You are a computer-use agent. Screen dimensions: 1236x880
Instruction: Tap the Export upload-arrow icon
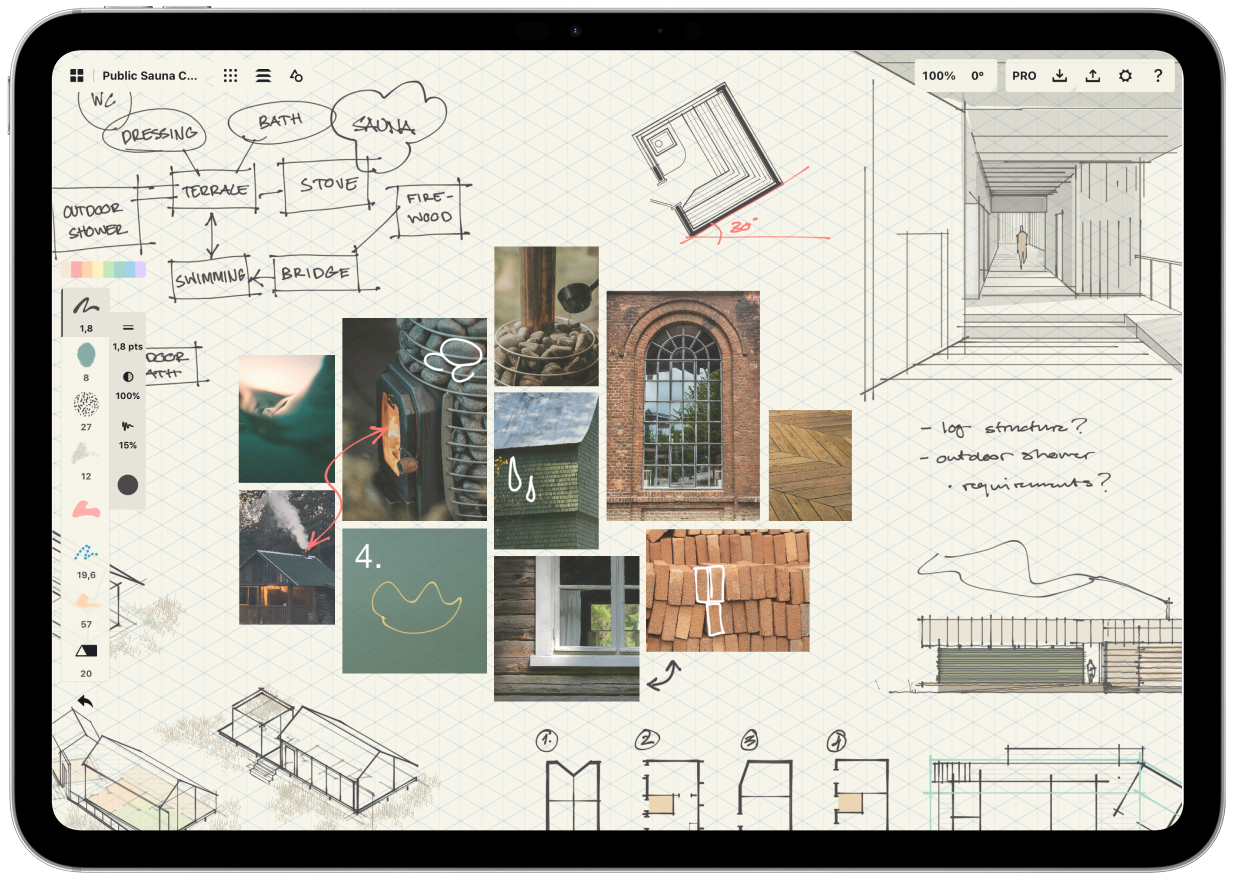click(x=1093, y=76)
